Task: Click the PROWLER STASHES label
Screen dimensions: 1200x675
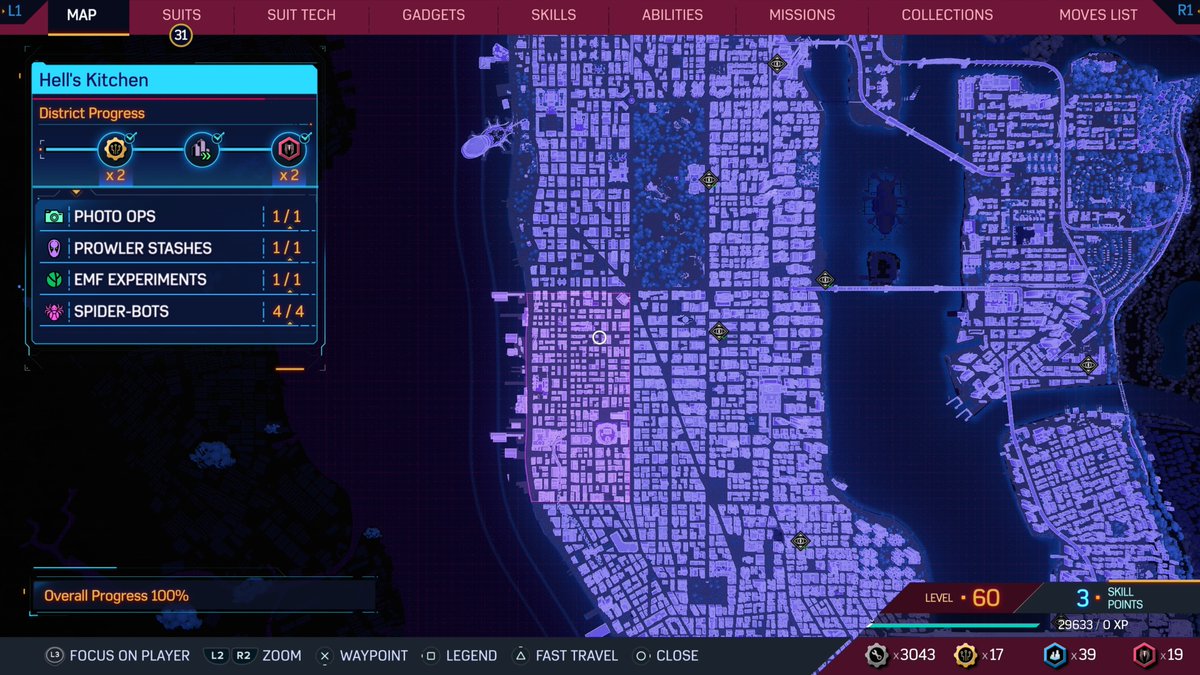Action: click(x=143, y=248)
